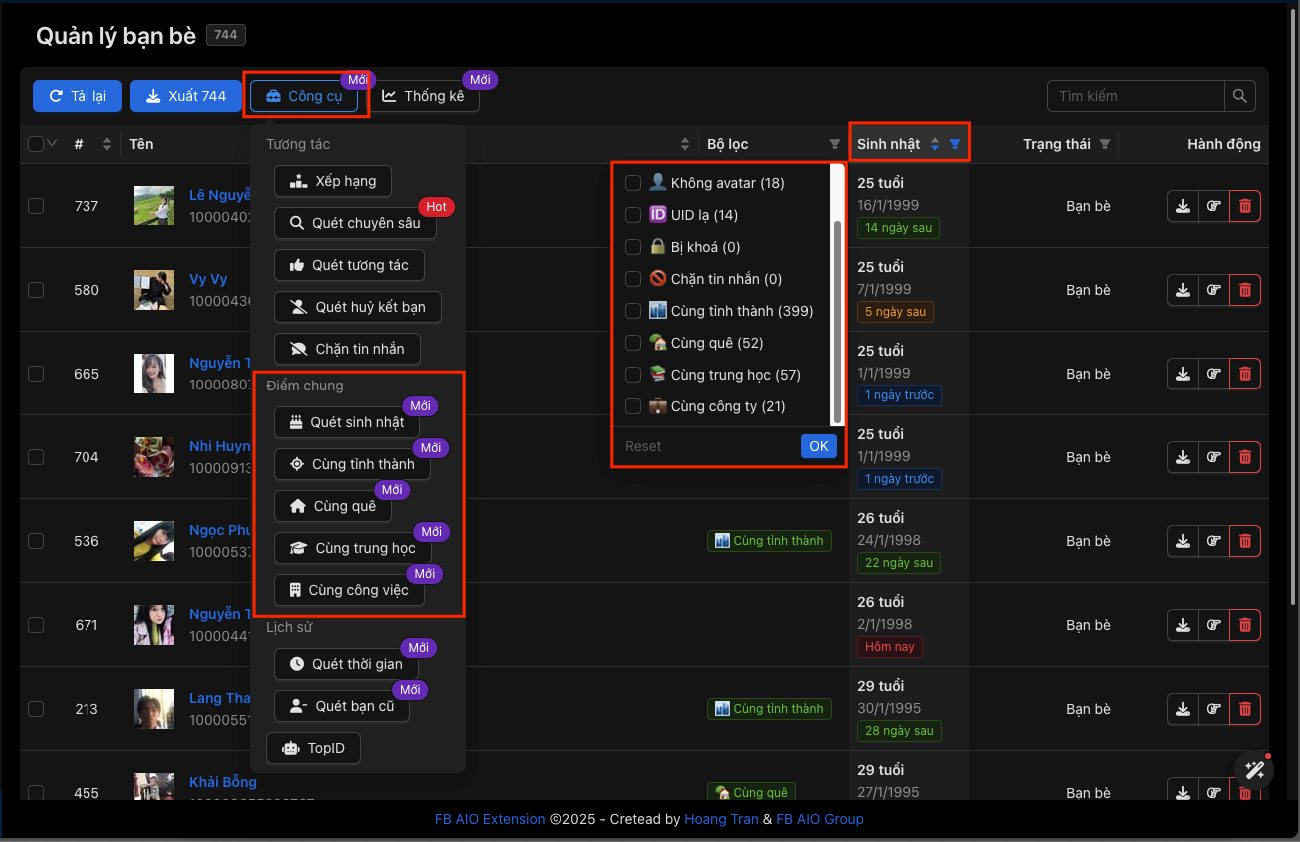Click Reset in the filter popup
1300x842 pixels.
coord(643,446)
